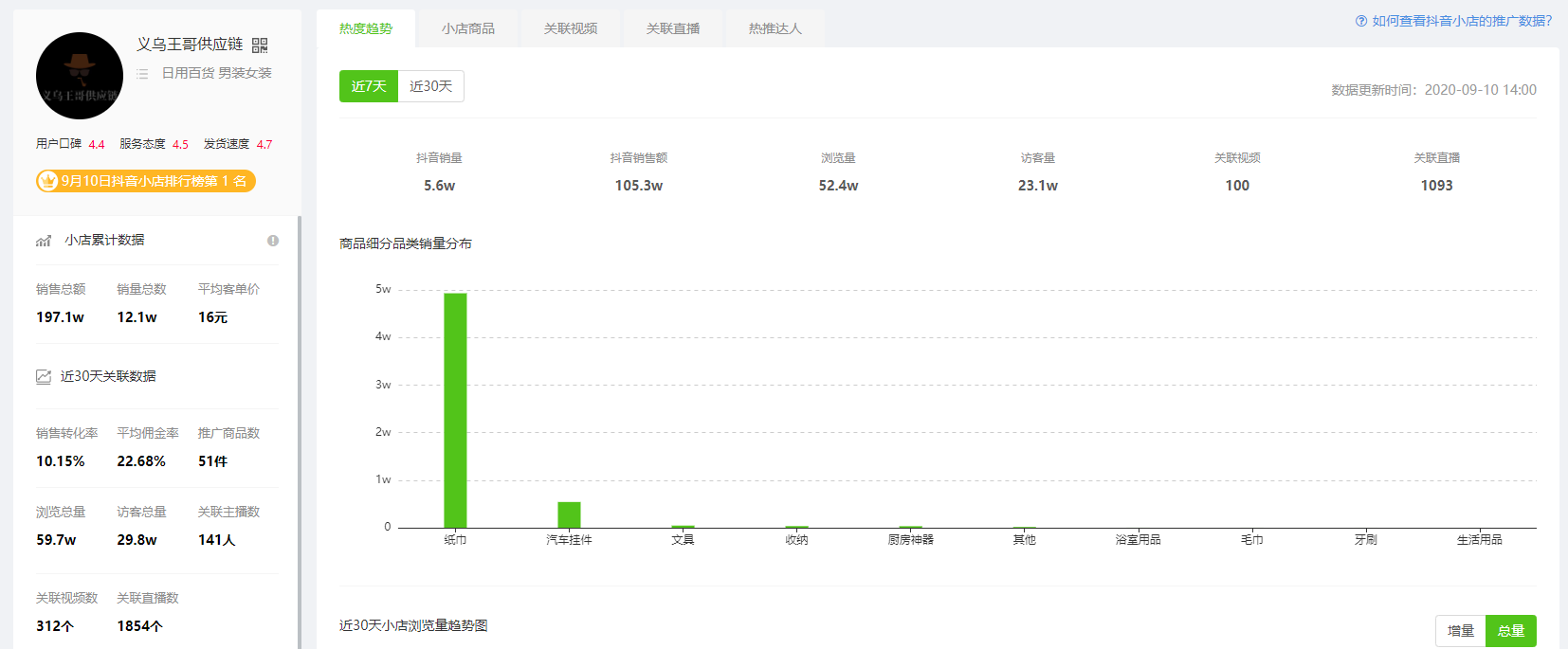Click the trend icon beside 近30天关联数据
The height and width of the screenshot is (649, 1568).
point(44,377)
